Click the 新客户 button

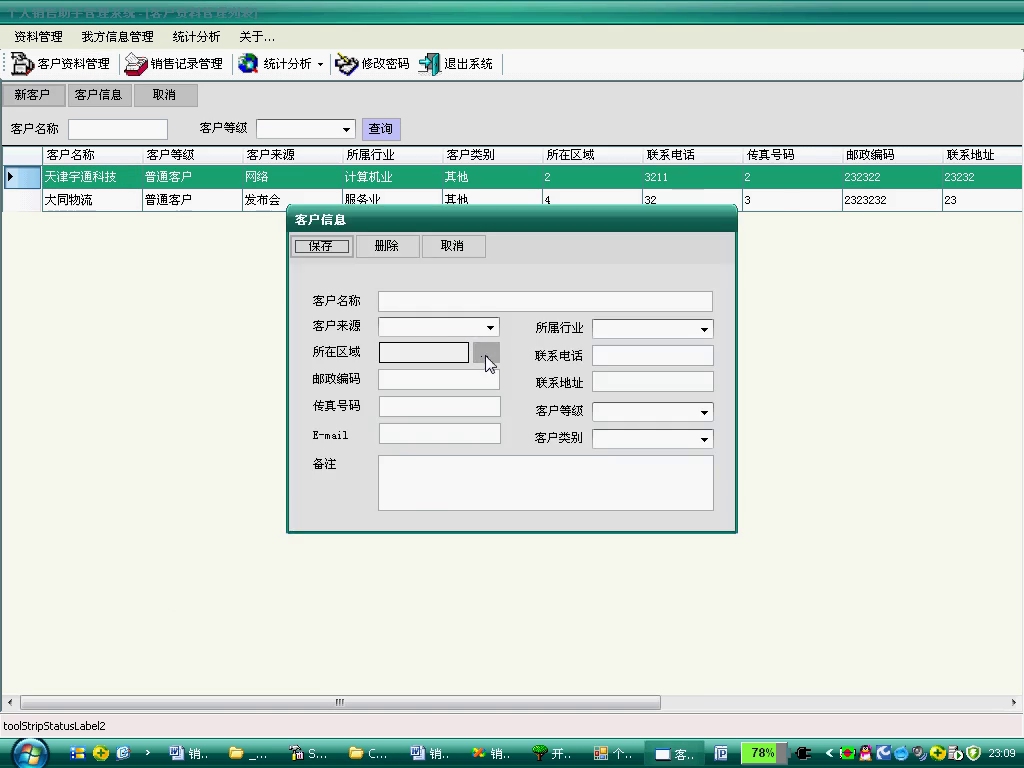pyautogui.click(x=33, y=95)
